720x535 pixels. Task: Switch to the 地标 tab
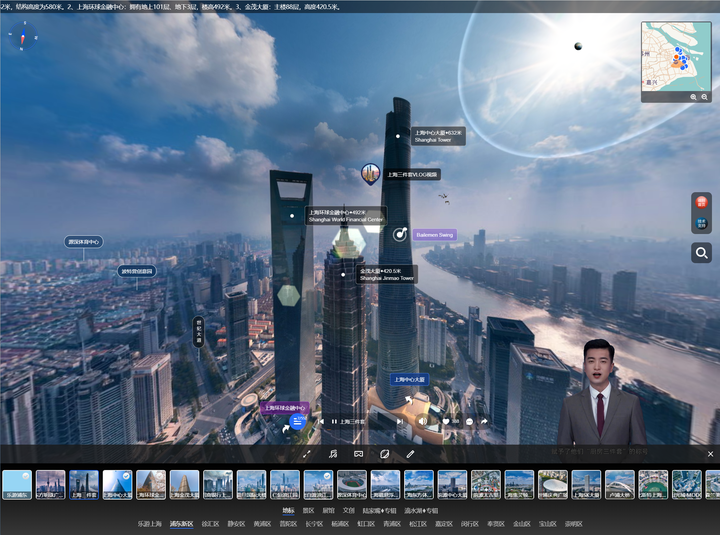point(288,511)
